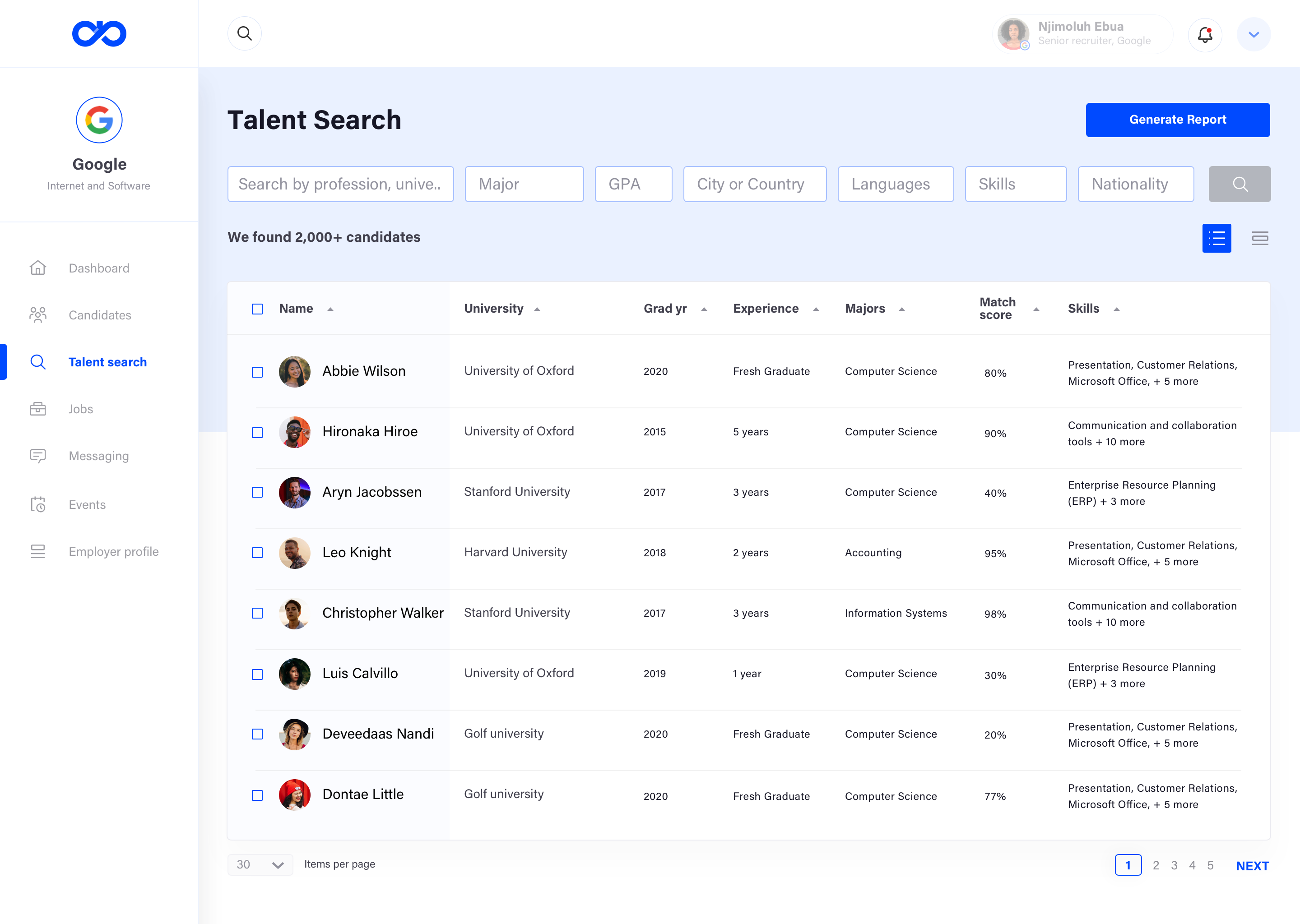Click the Generate Report button
1300x924 pixels.
coord(1178,120)
